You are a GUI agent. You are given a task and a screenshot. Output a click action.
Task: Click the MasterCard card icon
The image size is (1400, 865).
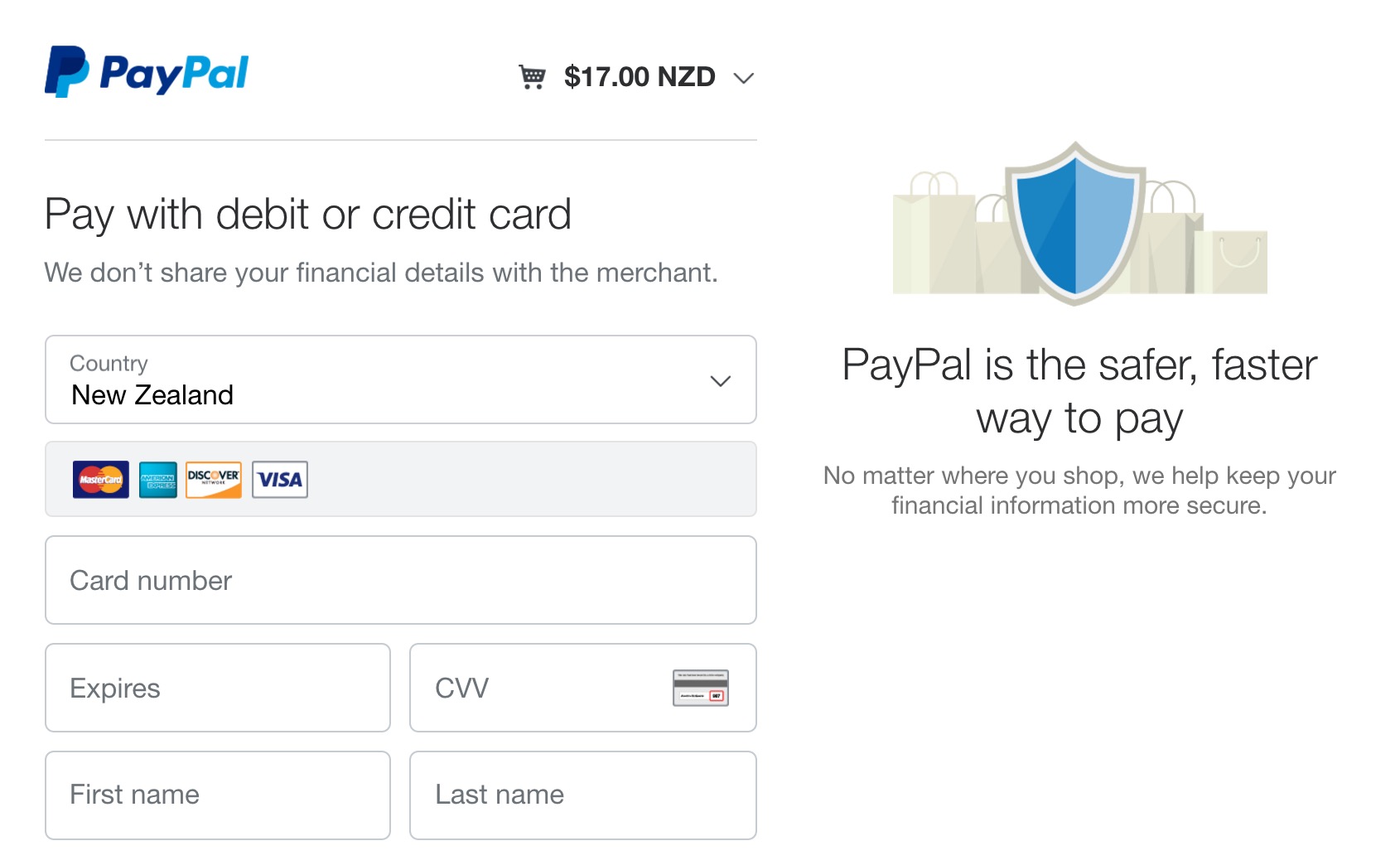click(101, 480)
